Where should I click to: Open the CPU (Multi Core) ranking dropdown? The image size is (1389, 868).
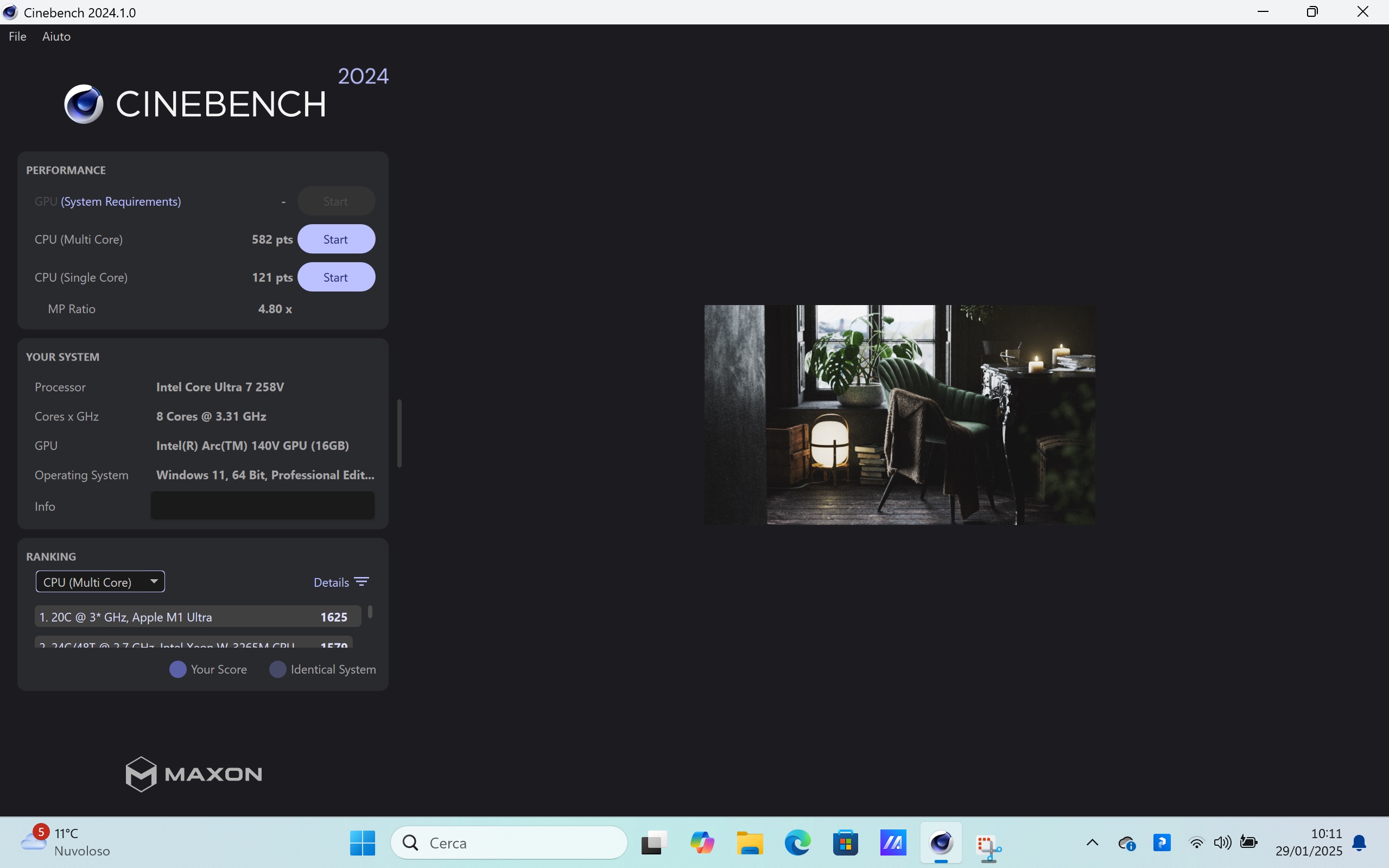pos(100,581)
